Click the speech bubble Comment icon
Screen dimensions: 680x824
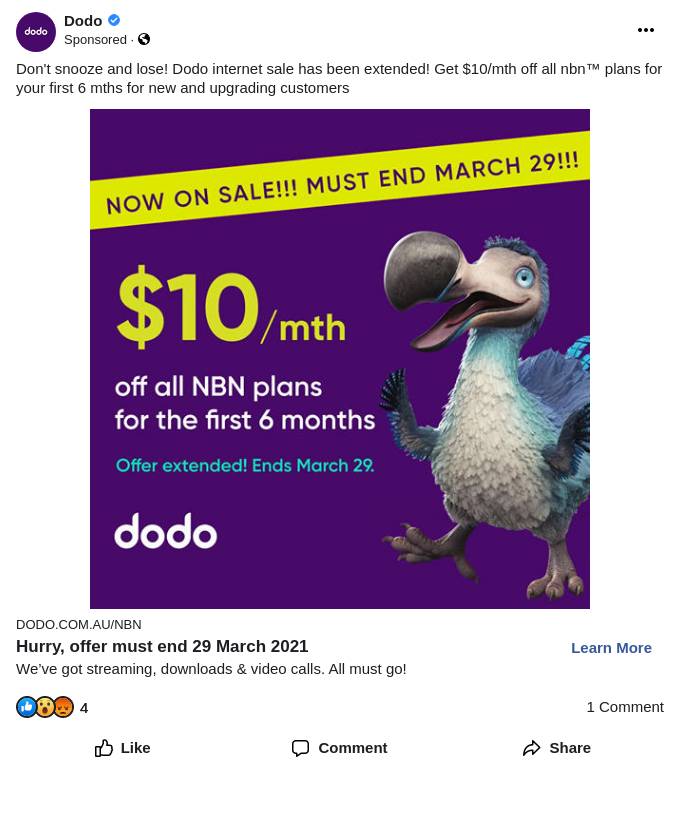coord(300,748)
